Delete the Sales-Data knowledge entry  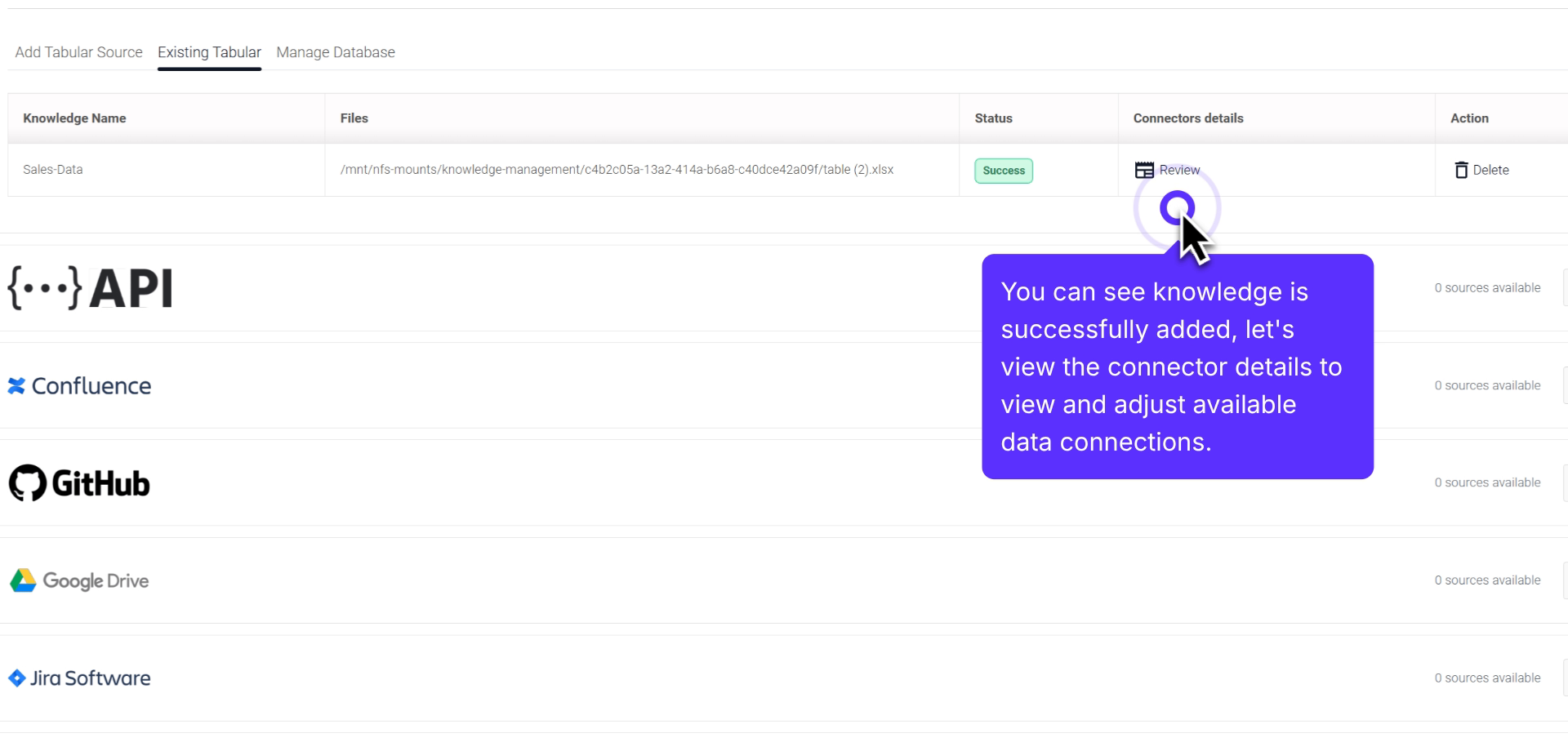[1481, 169]
